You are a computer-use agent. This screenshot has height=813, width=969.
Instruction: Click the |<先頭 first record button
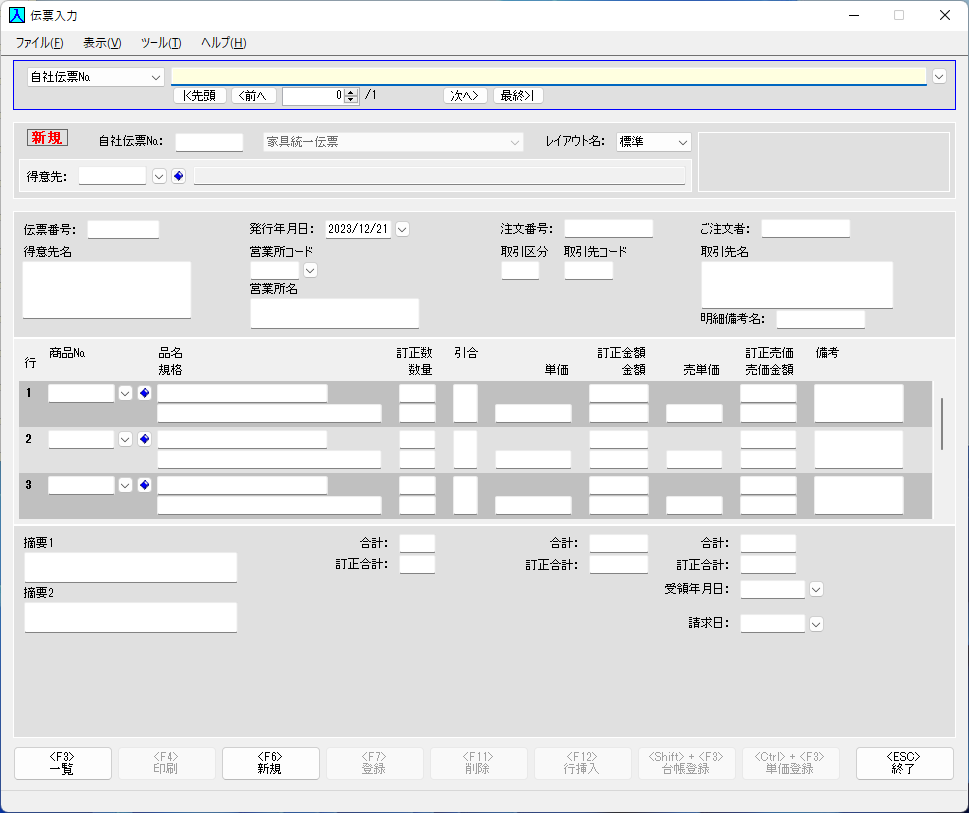tap(200, 96)
